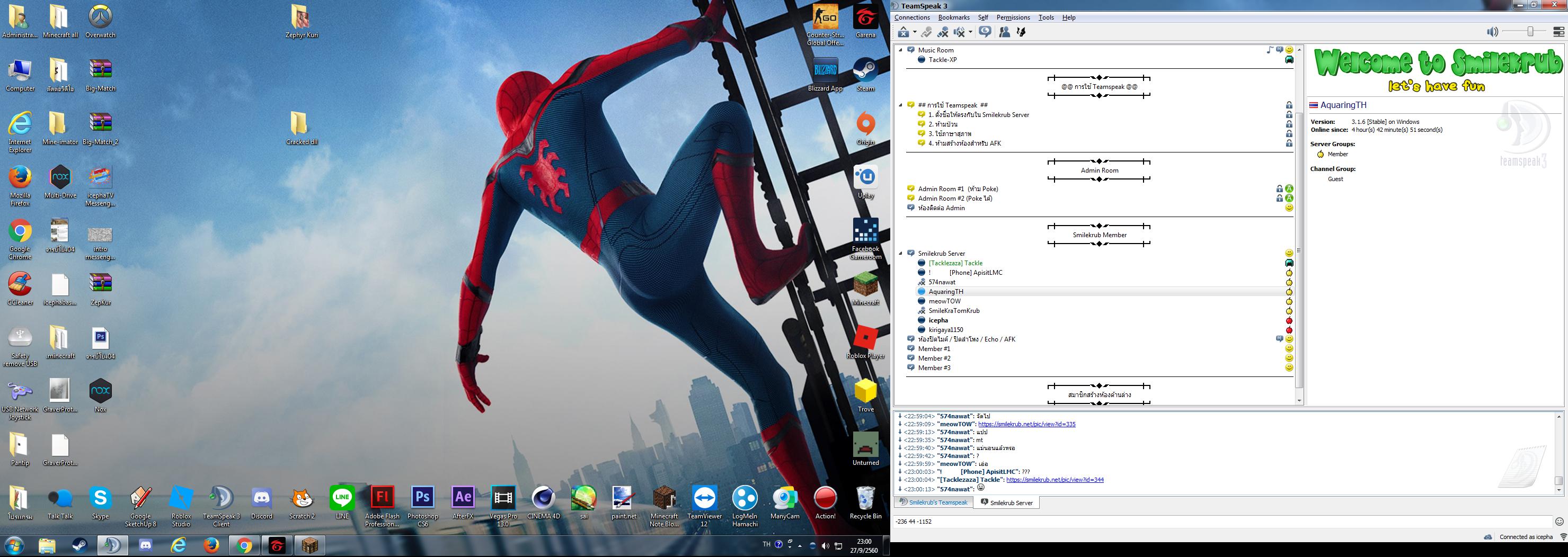Click the channel tree scrollbar down arrow
1568x557 pixels.
pyautogui.click(x=1299, y=401)
